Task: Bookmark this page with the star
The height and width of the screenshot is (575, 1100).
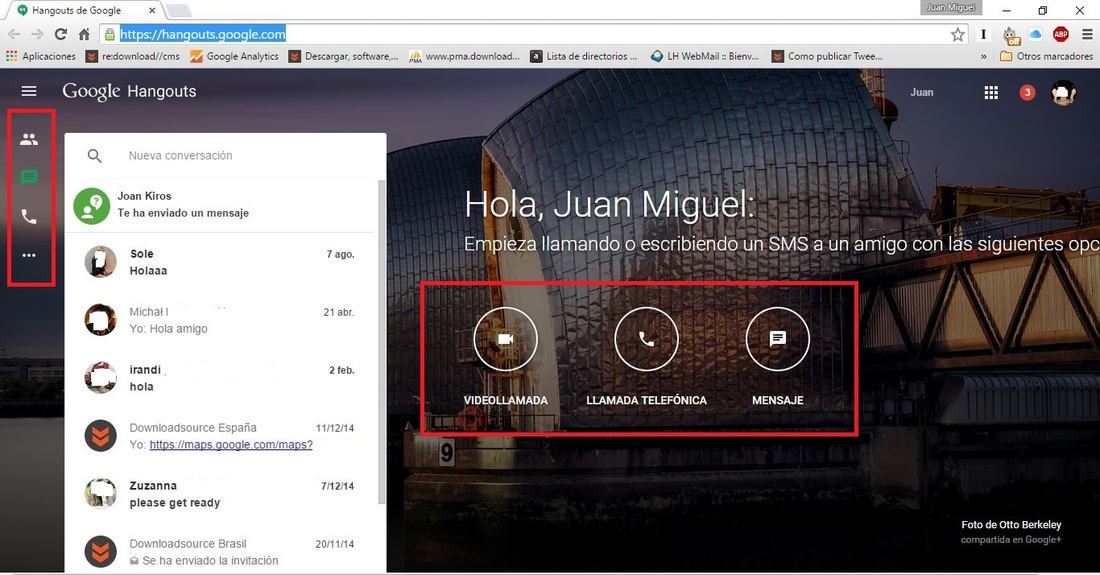Action: (958, 34)
